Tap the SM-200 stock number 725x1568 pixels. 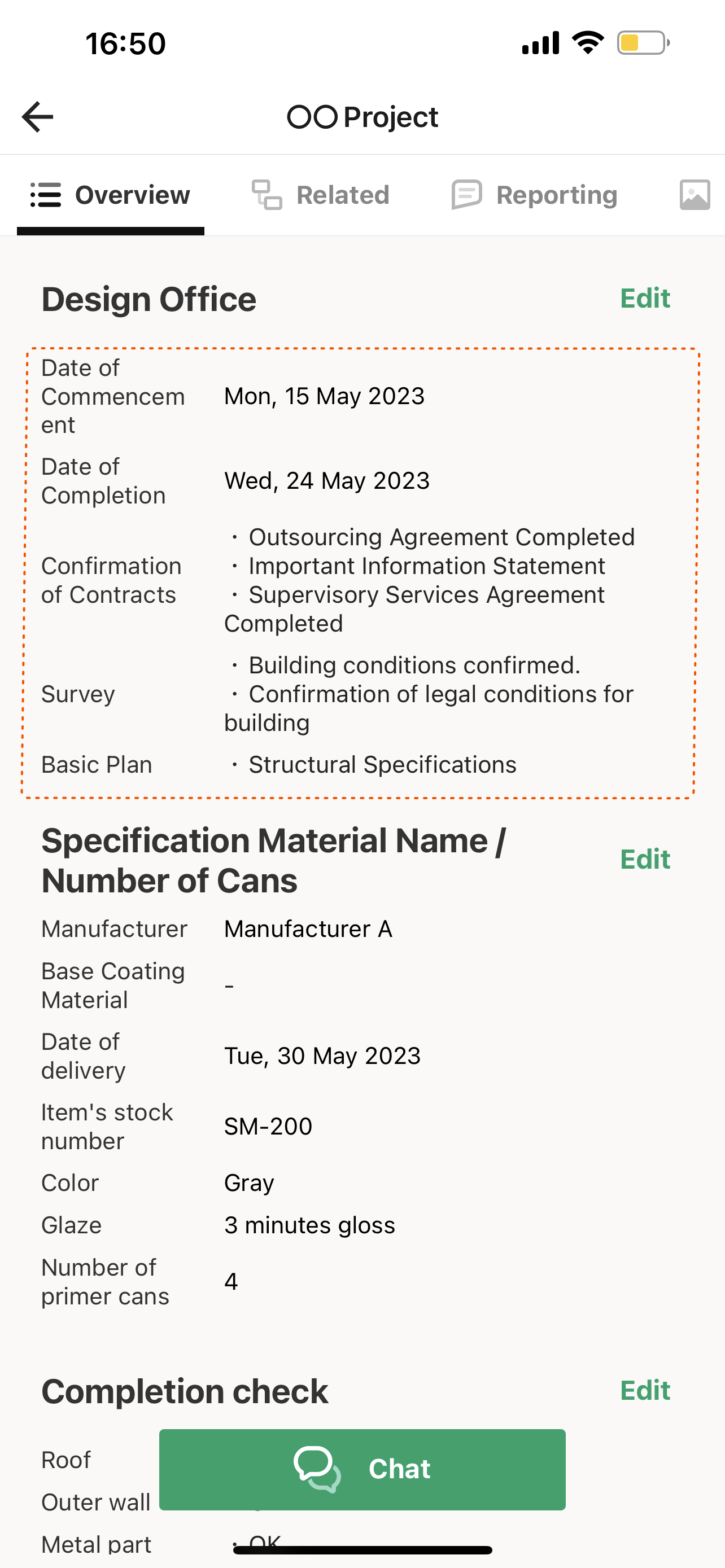tap(268, 1127)
